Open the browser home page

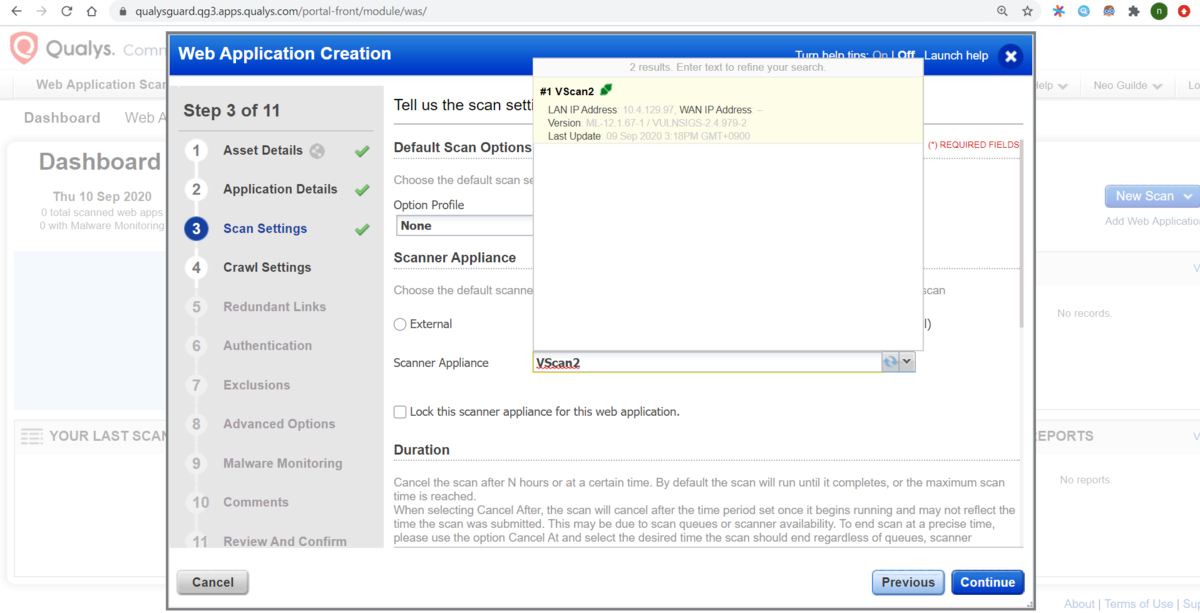click(x=91, y=12)
